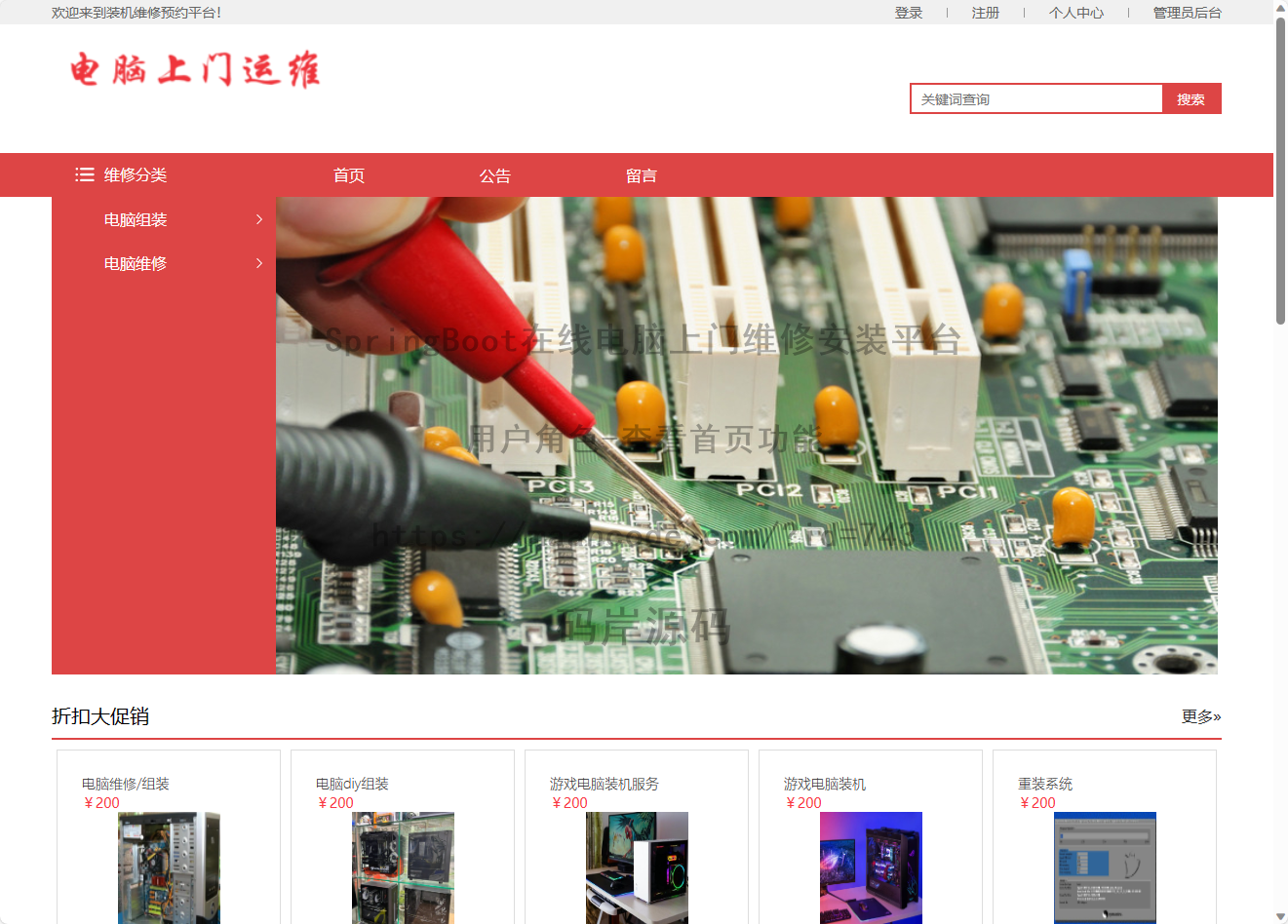
Task: View more promotions via 更多»
Action: pyautogui.click(x=1201, y=716)
